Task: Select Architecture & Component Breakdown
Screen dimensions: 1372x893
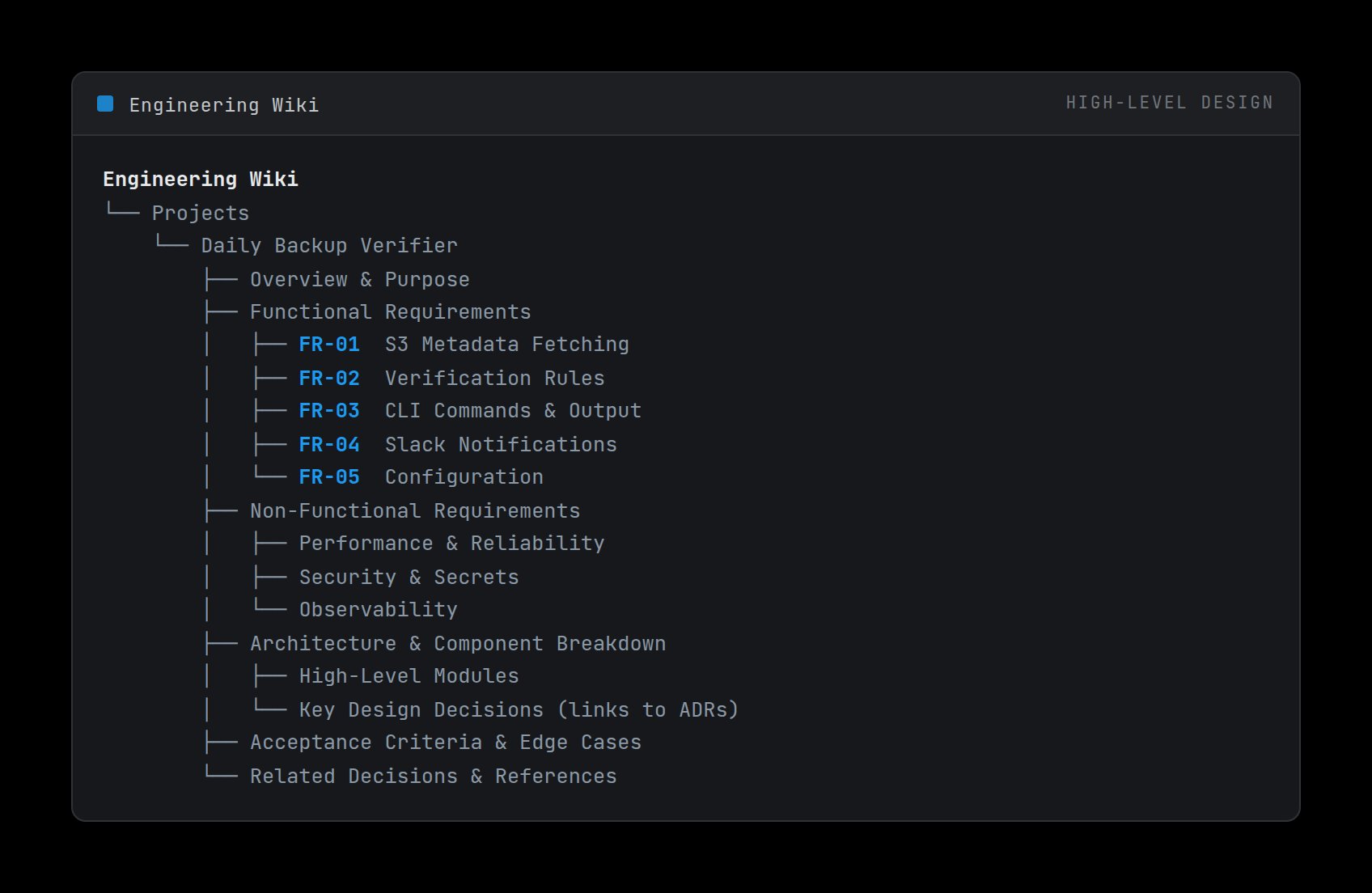Action: (458, 644)
